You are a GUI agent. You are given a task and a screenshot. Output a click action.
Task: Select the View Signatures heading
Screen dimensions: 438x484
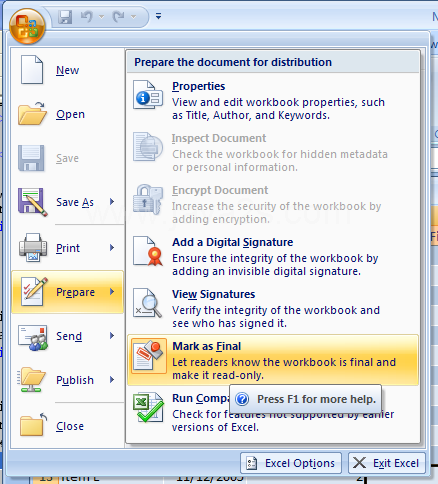point(214,294)
